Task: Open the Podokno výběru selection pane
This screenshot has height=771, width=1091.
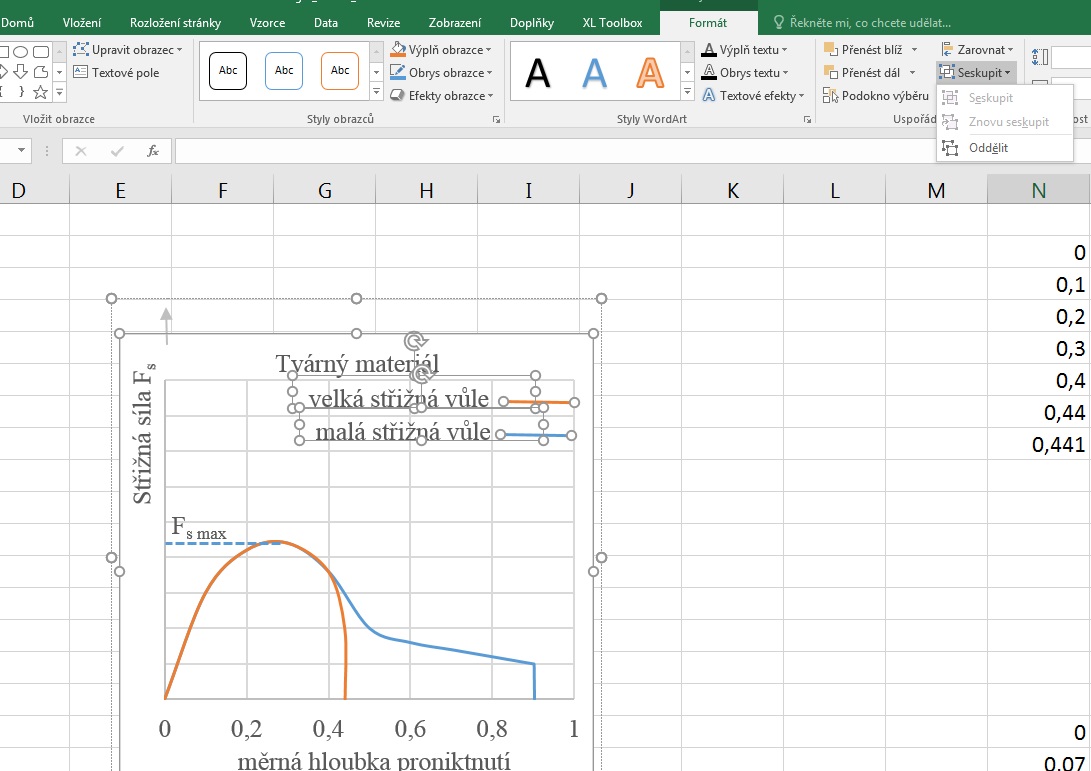Action: 876,96
